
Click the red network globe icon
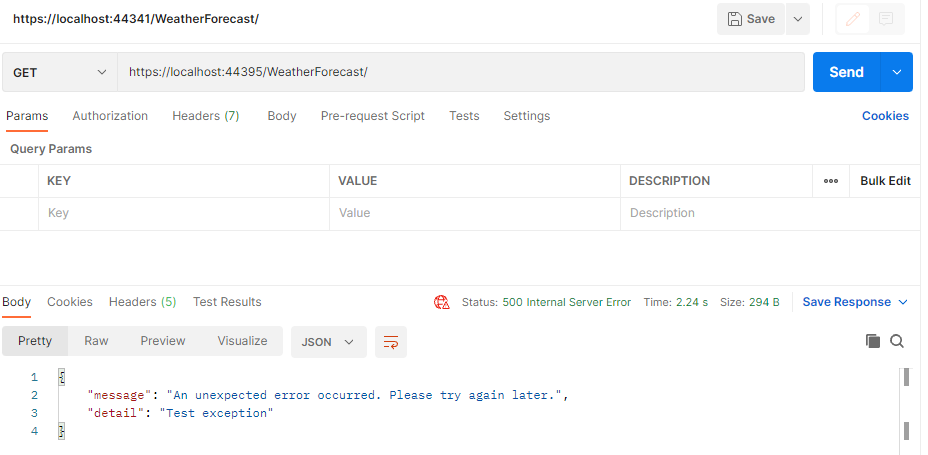point(442,302)
